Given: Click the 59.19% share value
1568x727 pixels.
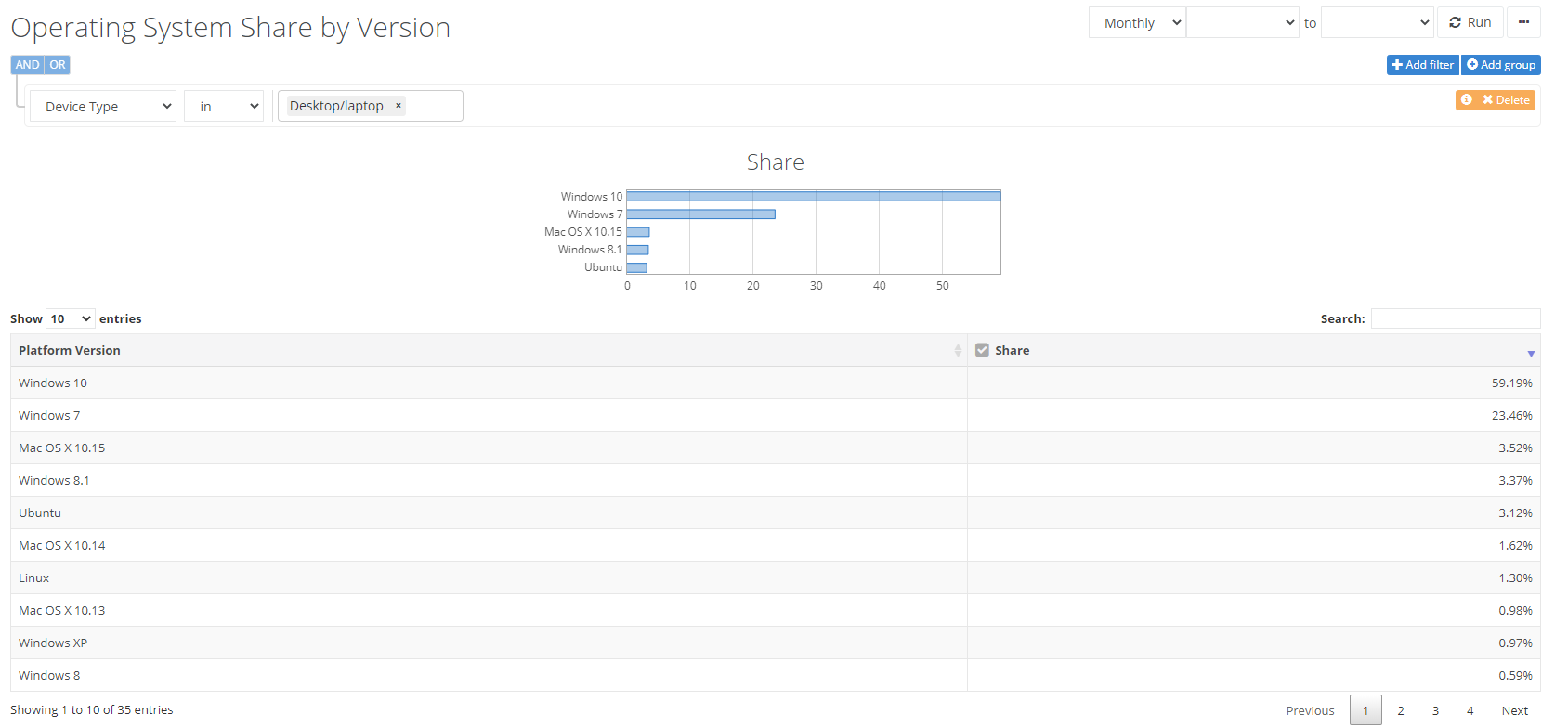Looking at the screenshot, I should pos(1512,383).
